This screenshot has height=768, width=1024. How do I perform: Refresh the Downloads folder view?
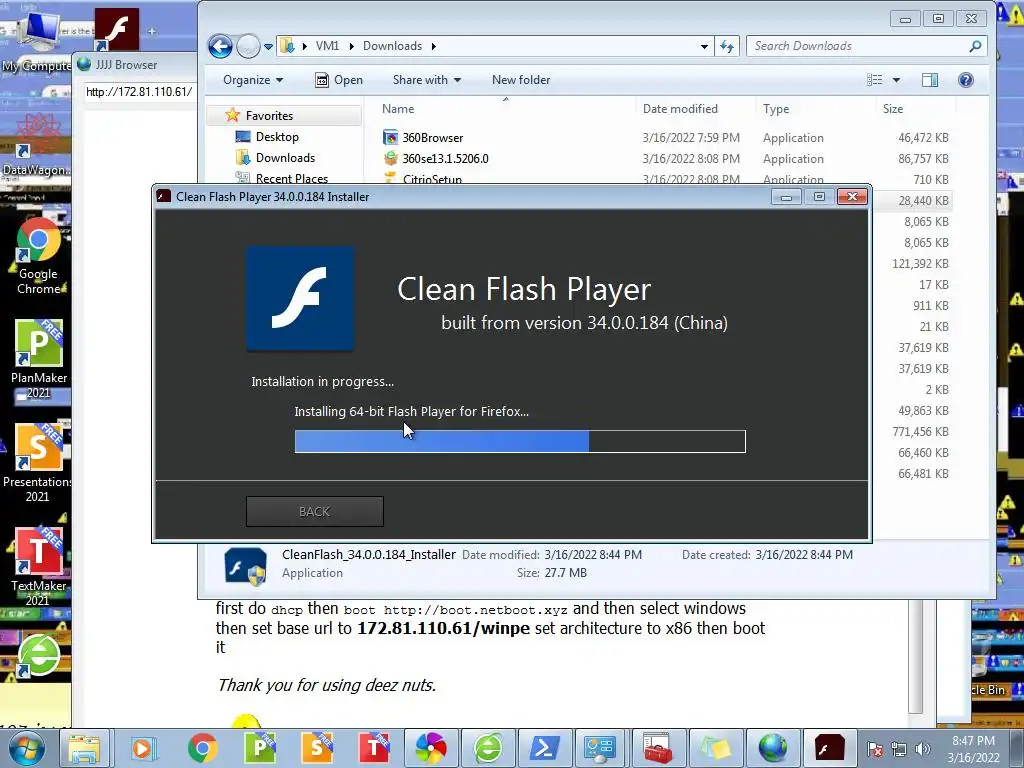[x=726, y=46]
